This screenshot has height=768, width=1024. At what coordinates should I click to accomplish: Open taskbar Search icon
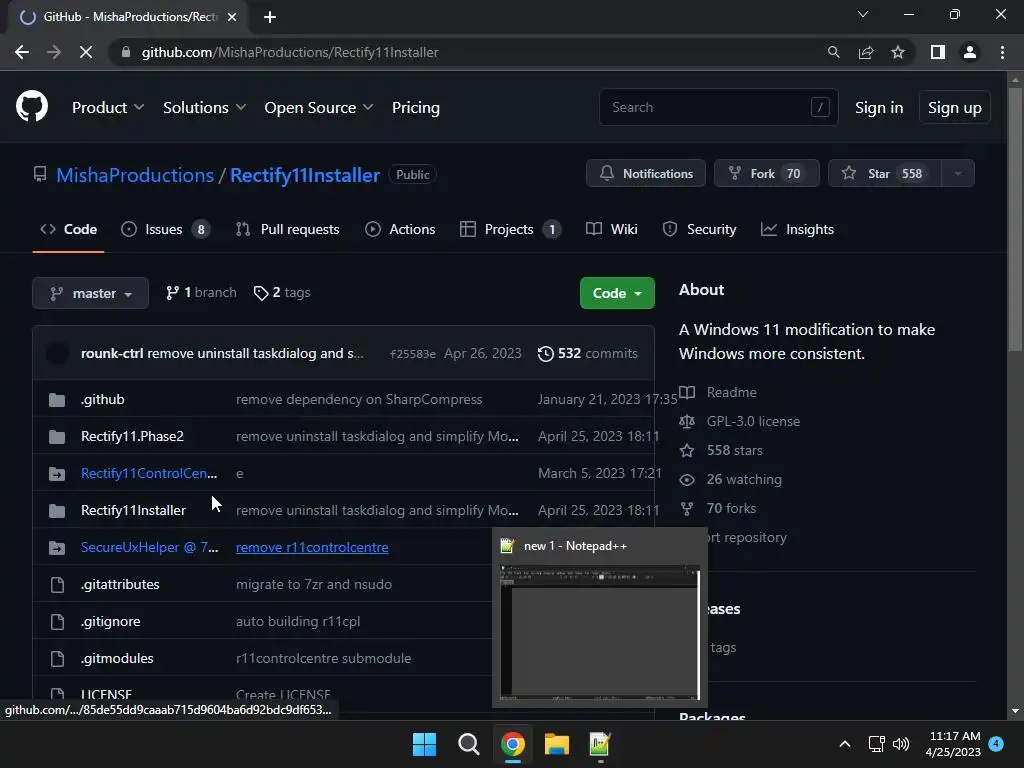click(468, 744)
